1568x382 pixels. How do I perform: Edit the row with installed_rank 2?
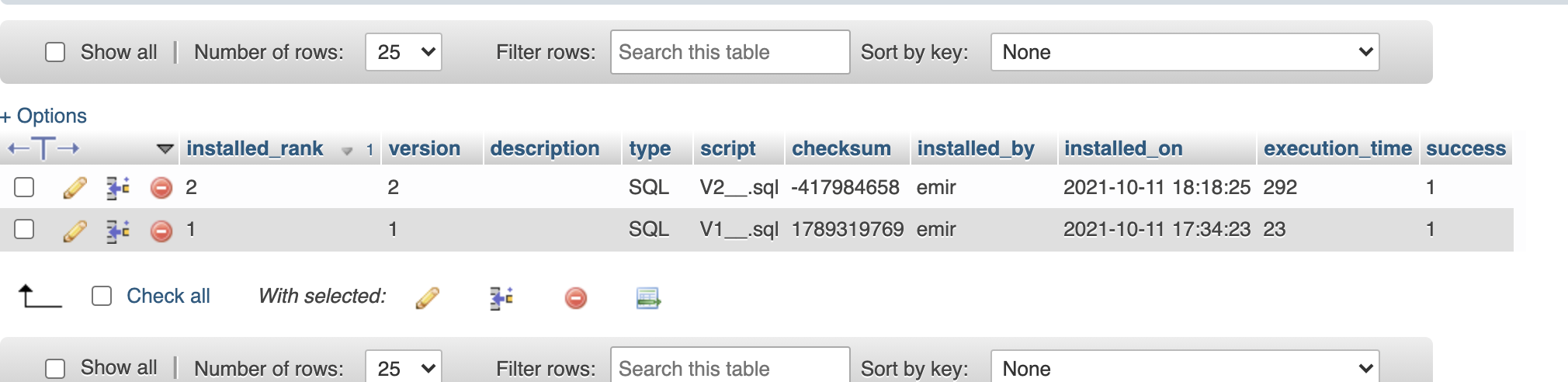(75, 188)
